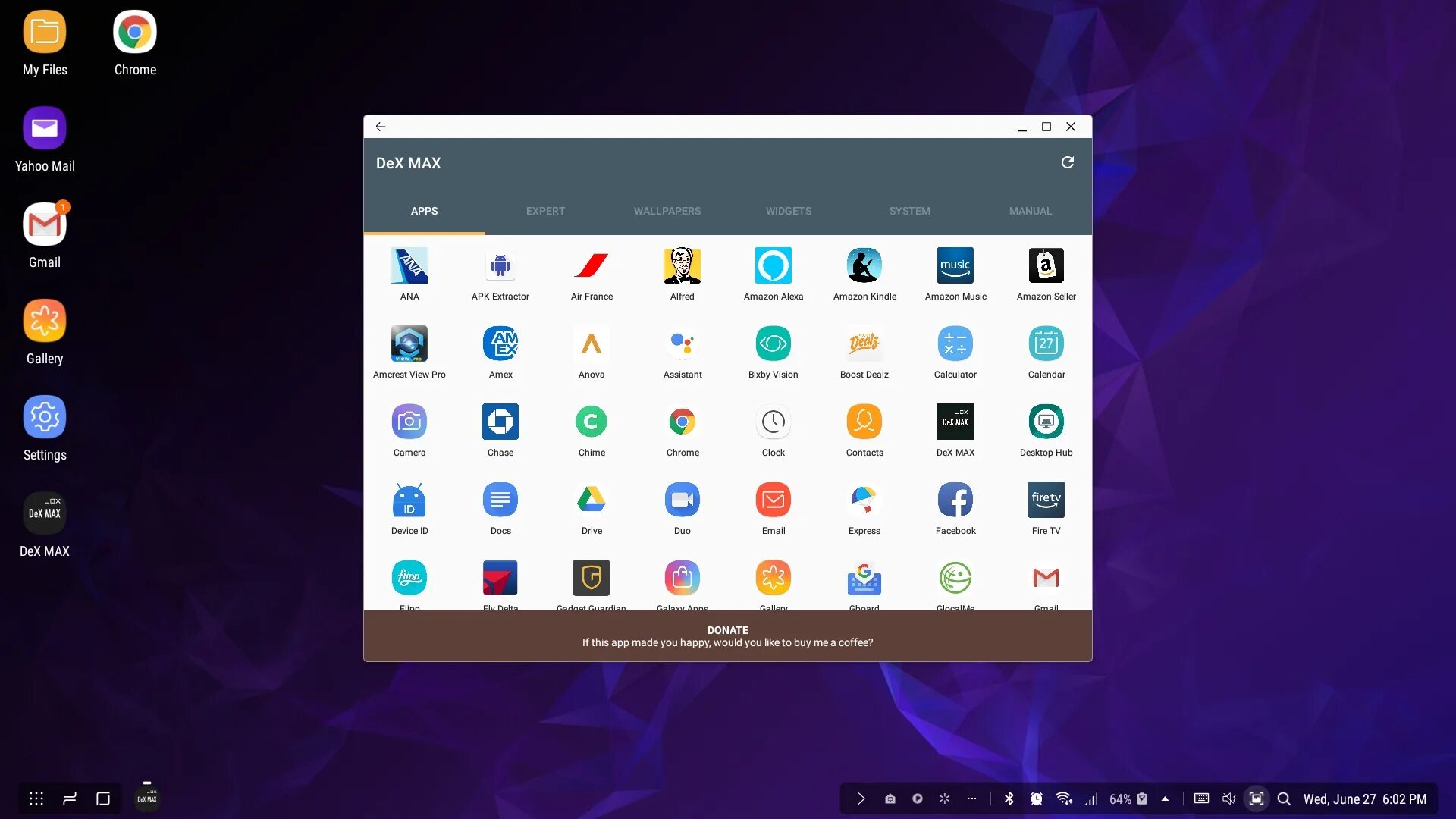Expand the system tray up arrow

pyautogui.click(x=1165, y=799)
